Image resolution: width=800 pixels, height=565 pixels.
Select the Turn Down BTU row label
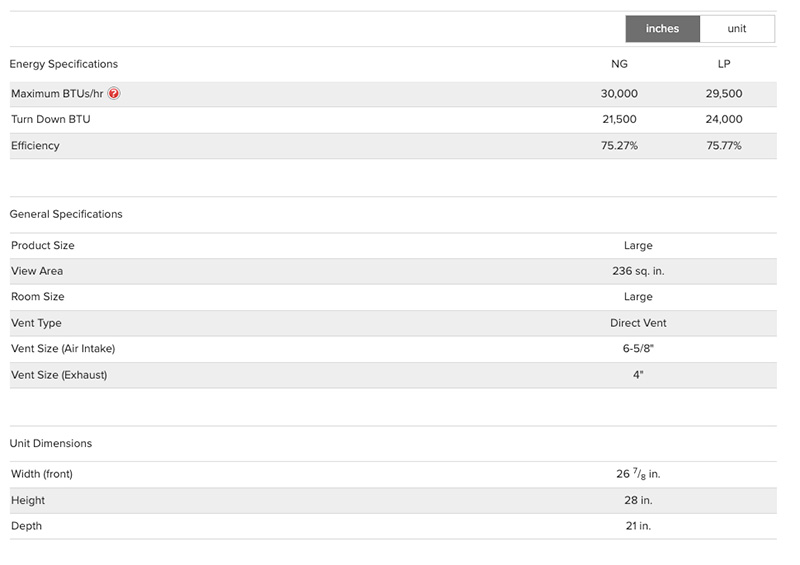point(50,119)
